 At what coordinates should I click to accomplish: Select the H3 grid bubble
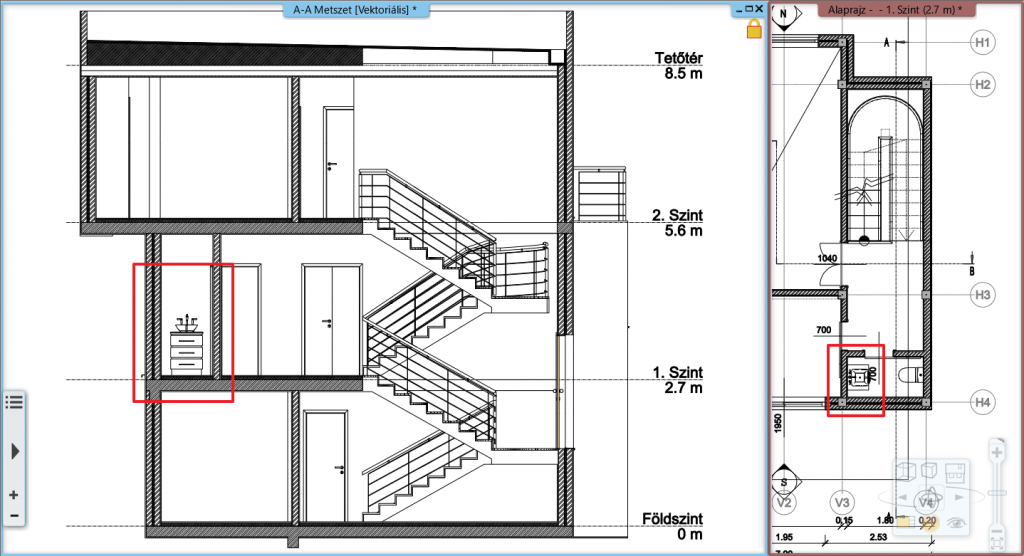(982, 295)
